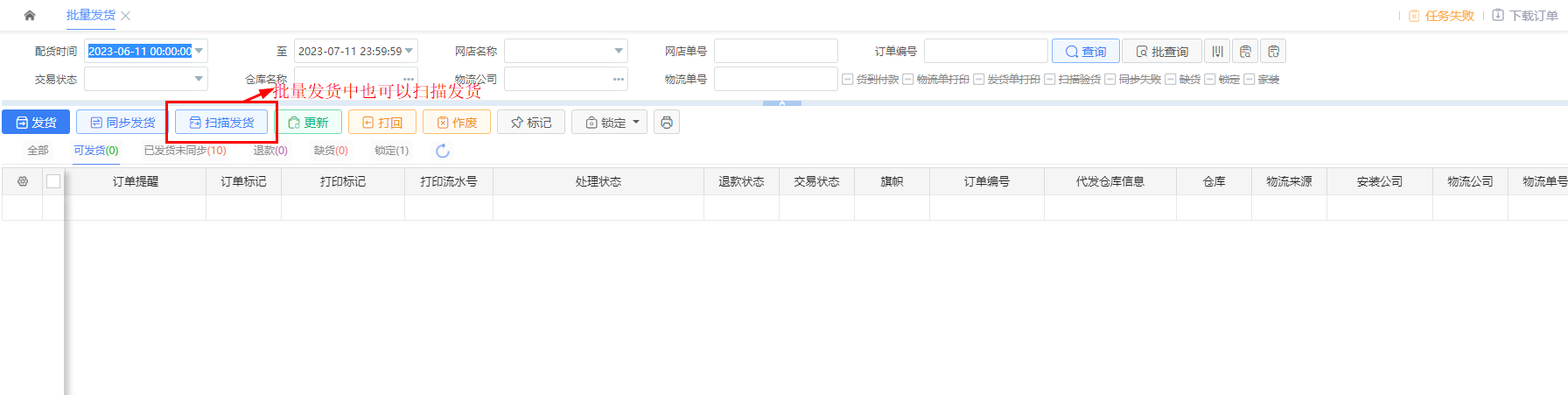Open table settings gear icon
The width and height of the screenshot is (1568, 395).
click(23, 181)
